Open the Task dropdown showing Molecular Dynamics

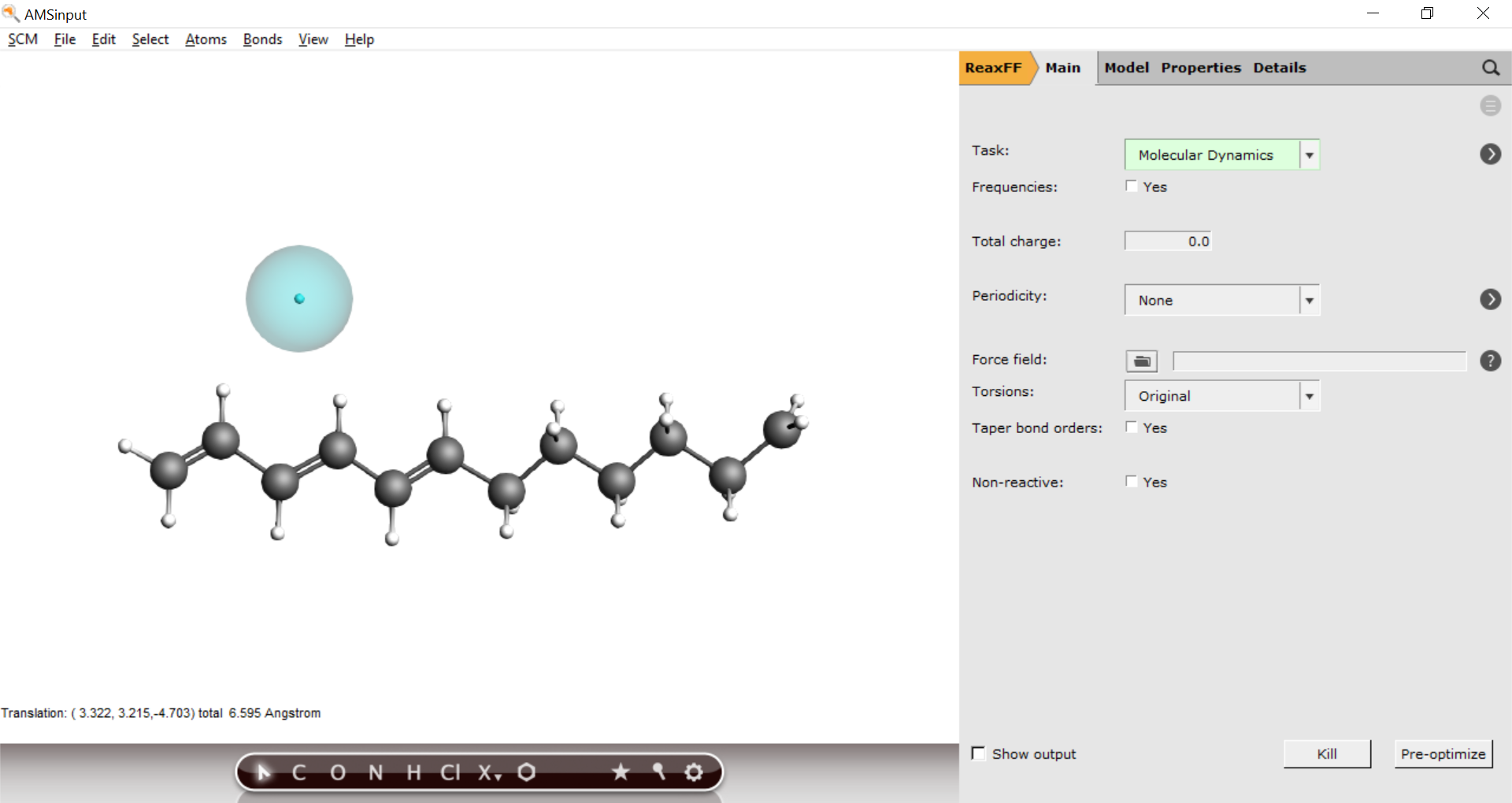tap(1221, 155)
